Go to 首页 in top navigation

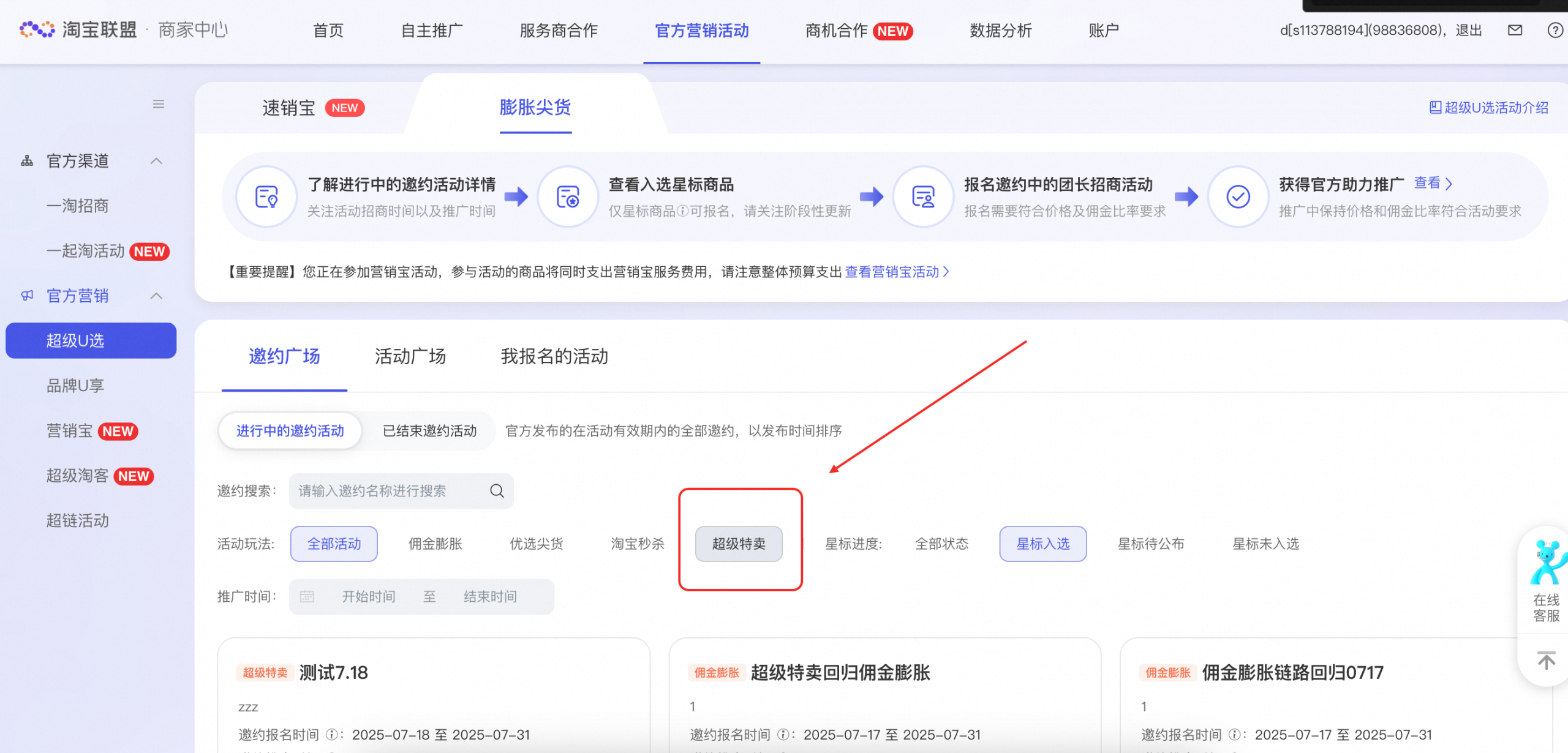(x=328, y=30)
